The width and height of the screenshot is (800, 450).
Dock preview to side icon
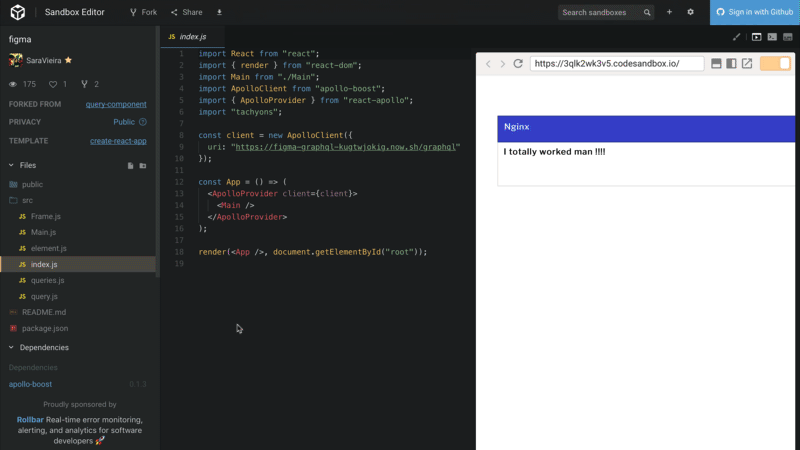coord(731,63)
